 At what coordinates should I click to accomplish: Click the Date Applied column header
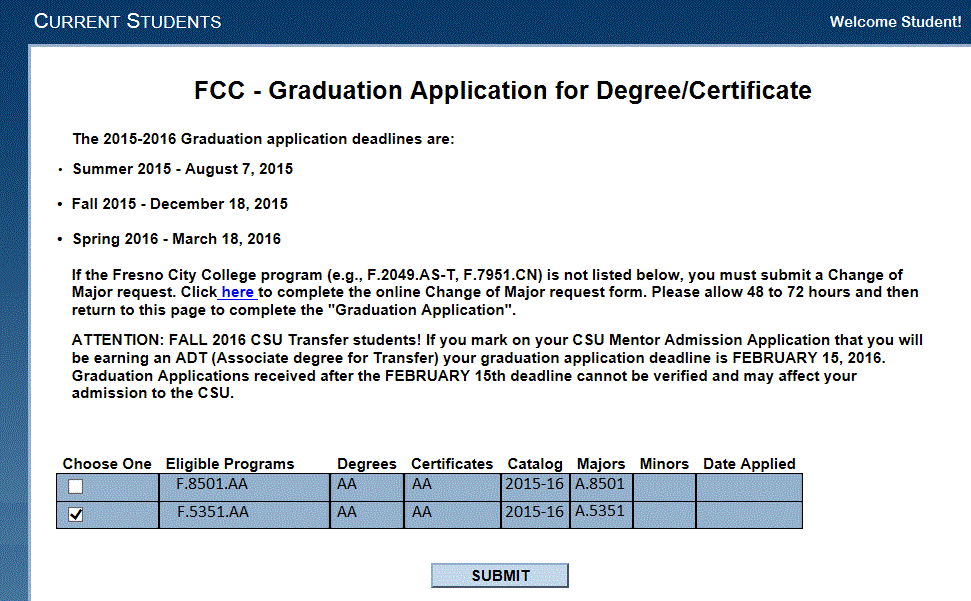(749, 464)
